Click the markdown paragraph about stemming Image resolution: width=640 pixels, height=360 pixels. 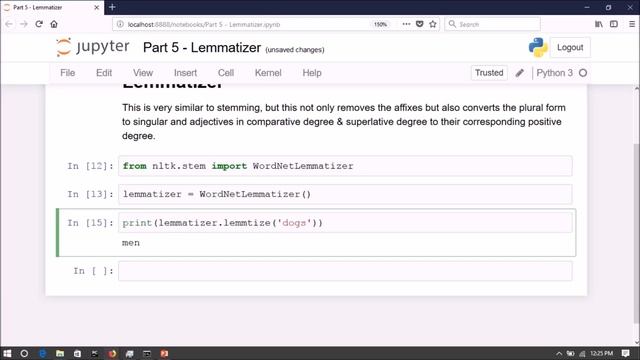344,122
